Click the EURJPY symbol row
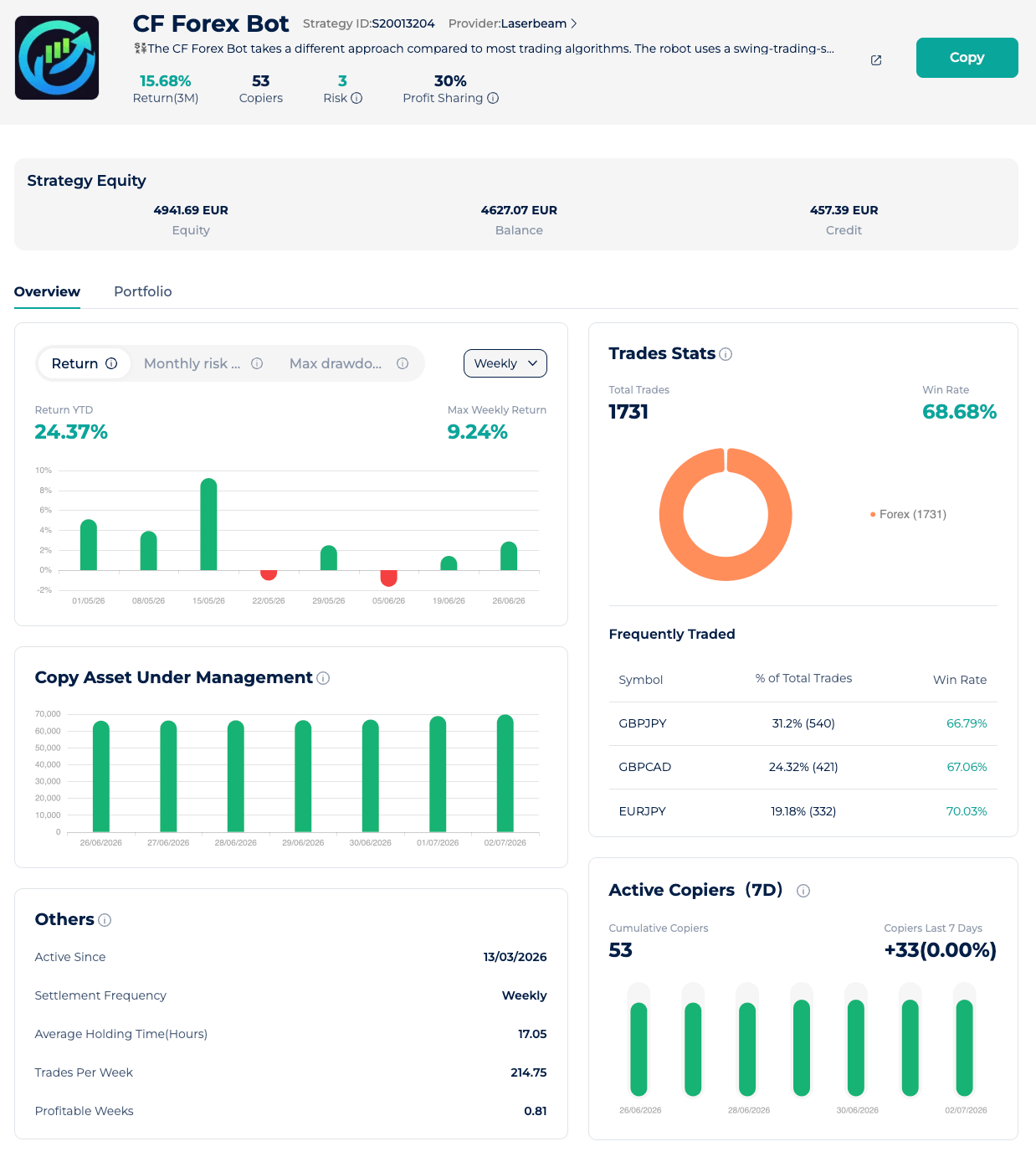The height and width of the screenshot is (1157, 1036). [803, 811]
